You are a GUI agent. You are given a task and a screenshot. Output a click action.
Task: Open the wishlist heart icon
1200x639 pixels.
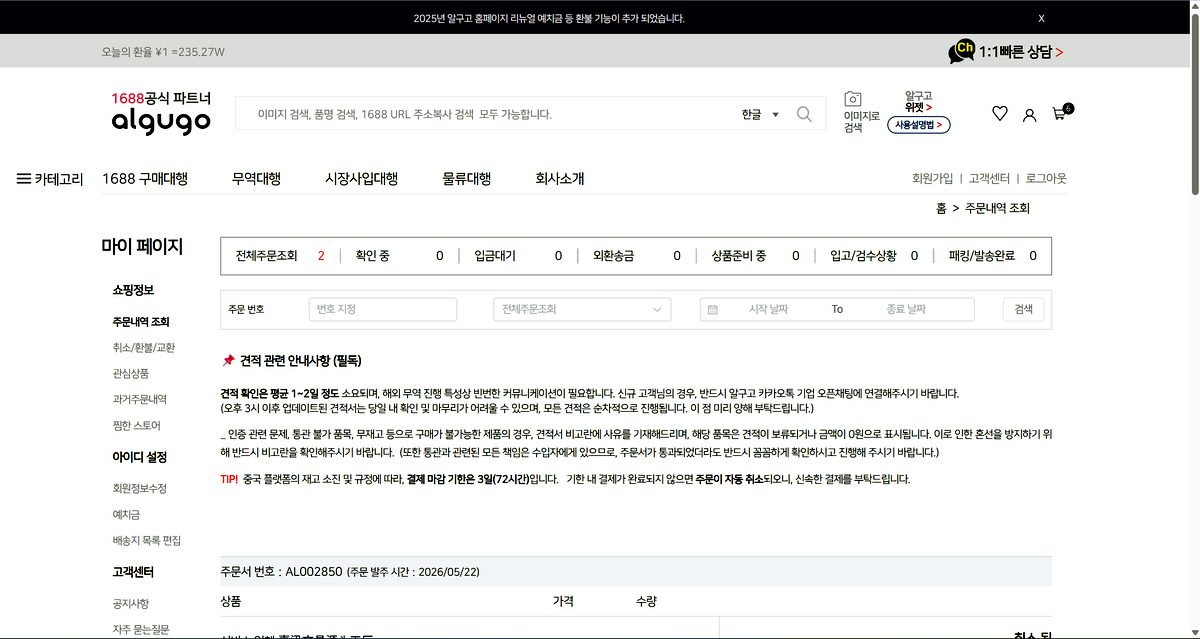tap(1000, 114)
